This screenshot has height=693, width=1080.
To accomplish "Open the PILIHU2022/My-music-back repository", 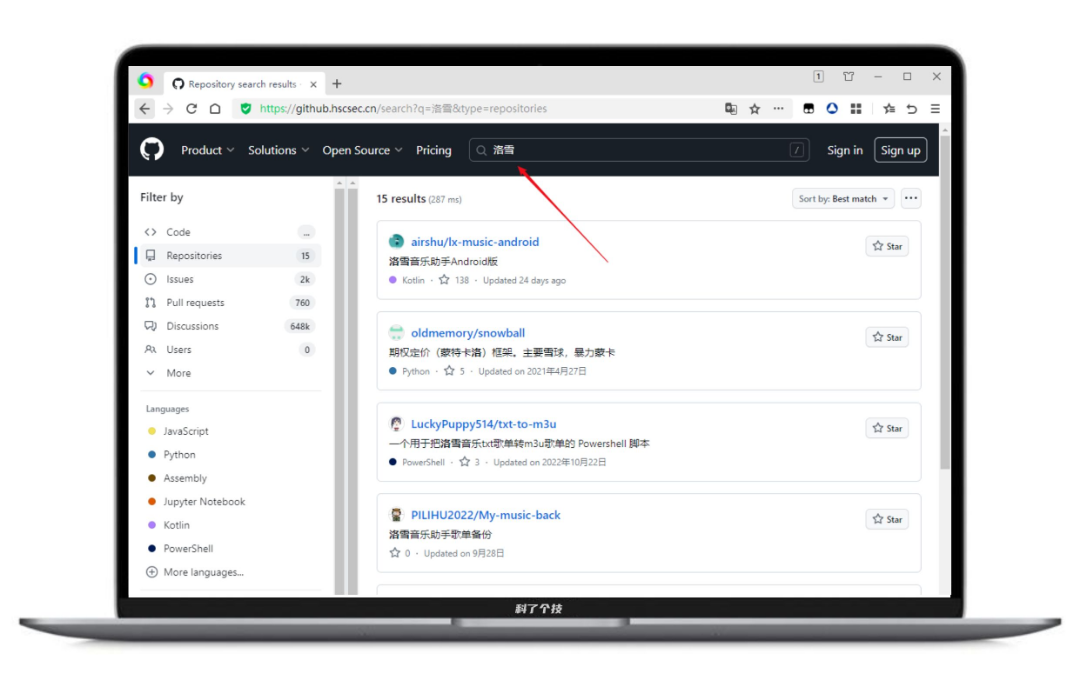I will click(486, 515).
